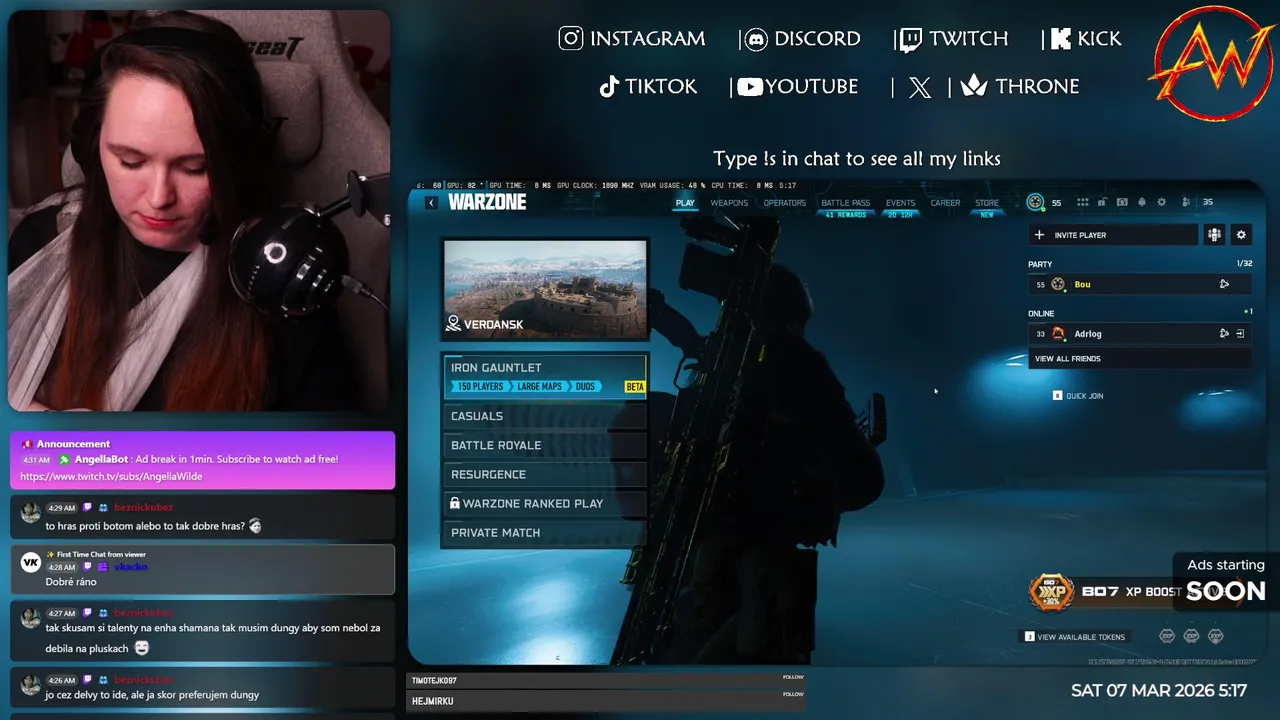Click the plus icon on Invite Player
This screenshot has width=1280, height=720.
click(x=1039, y=235)
